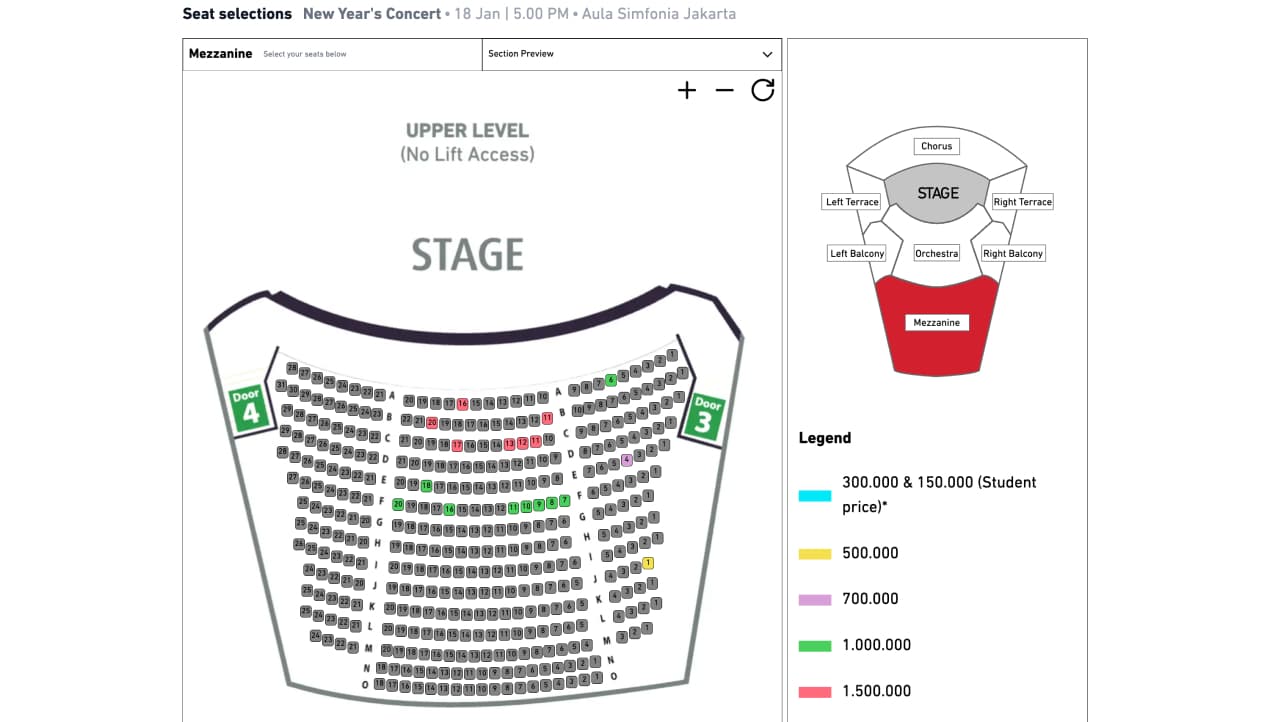Select the red Mezzanine section
This screenshot has height=722, width=1280.
click(x=936, y=323)
